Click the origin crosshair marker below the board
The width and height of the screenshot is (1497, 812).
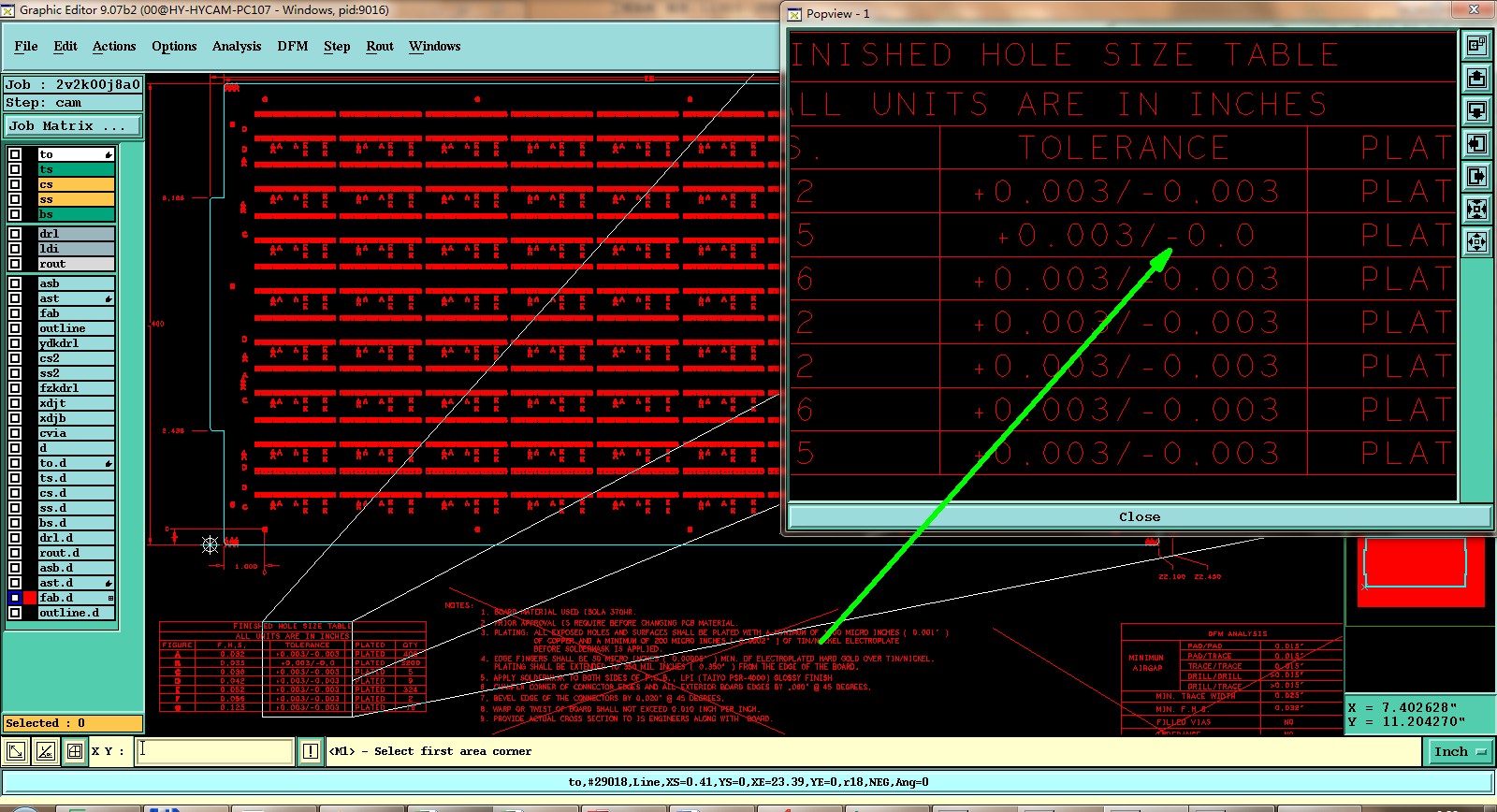click(211, 544)
